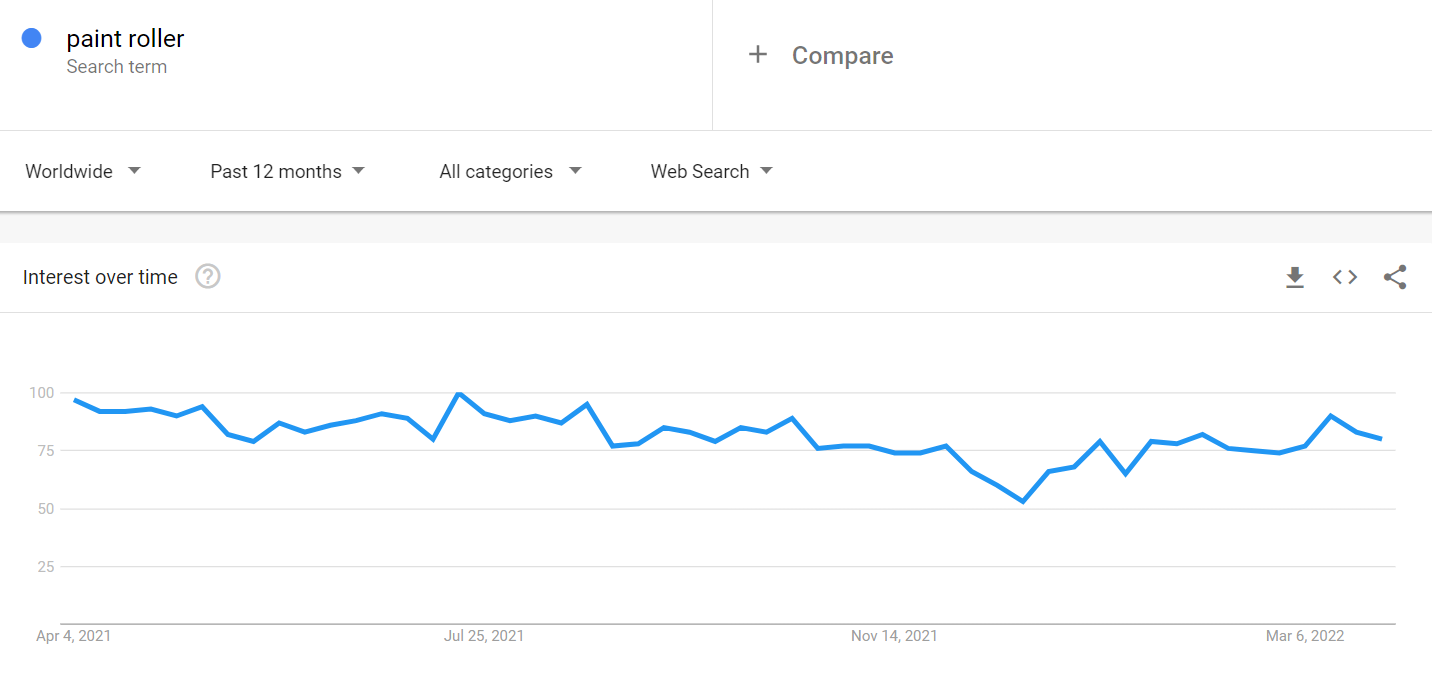
Task: Click the Compare button
Action: tap(821, 55)
